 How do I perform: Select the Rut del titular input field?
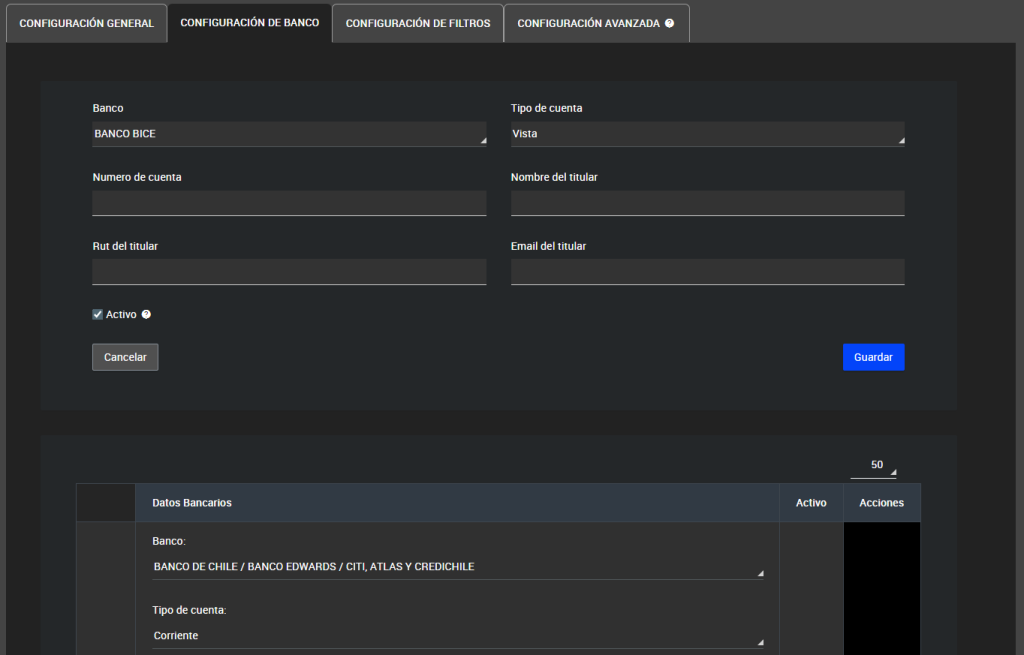tap(289, 272)
